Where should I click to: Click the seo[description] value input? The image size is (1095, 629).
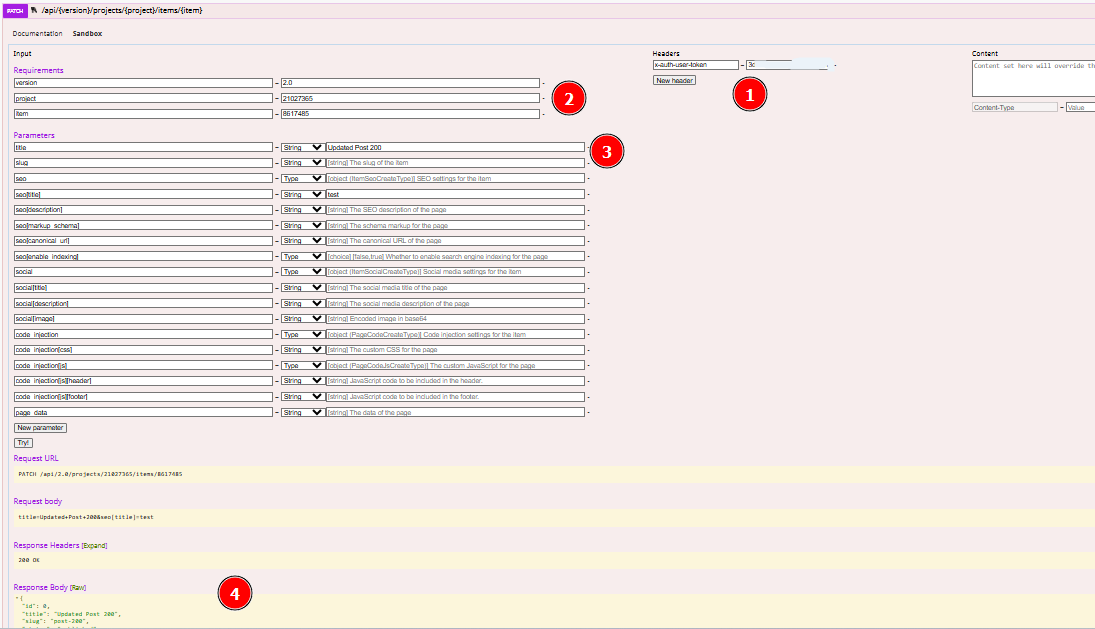[455, 209]
